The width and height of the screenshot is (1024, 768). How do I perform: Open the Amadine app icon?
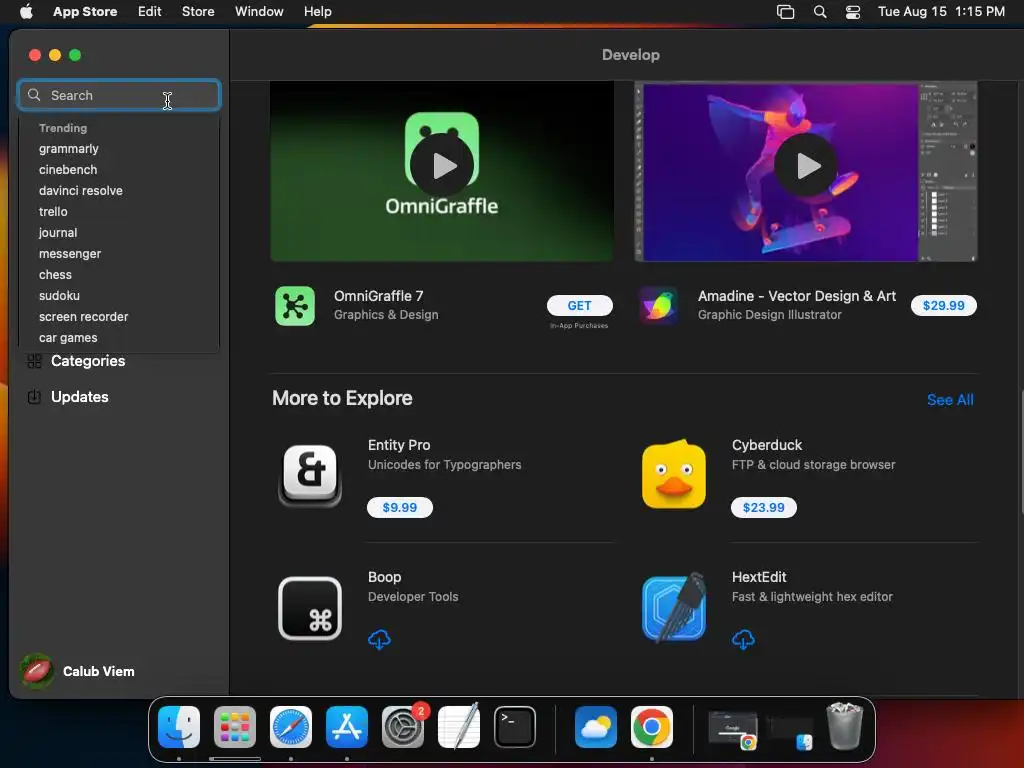[x=658, y=306]
